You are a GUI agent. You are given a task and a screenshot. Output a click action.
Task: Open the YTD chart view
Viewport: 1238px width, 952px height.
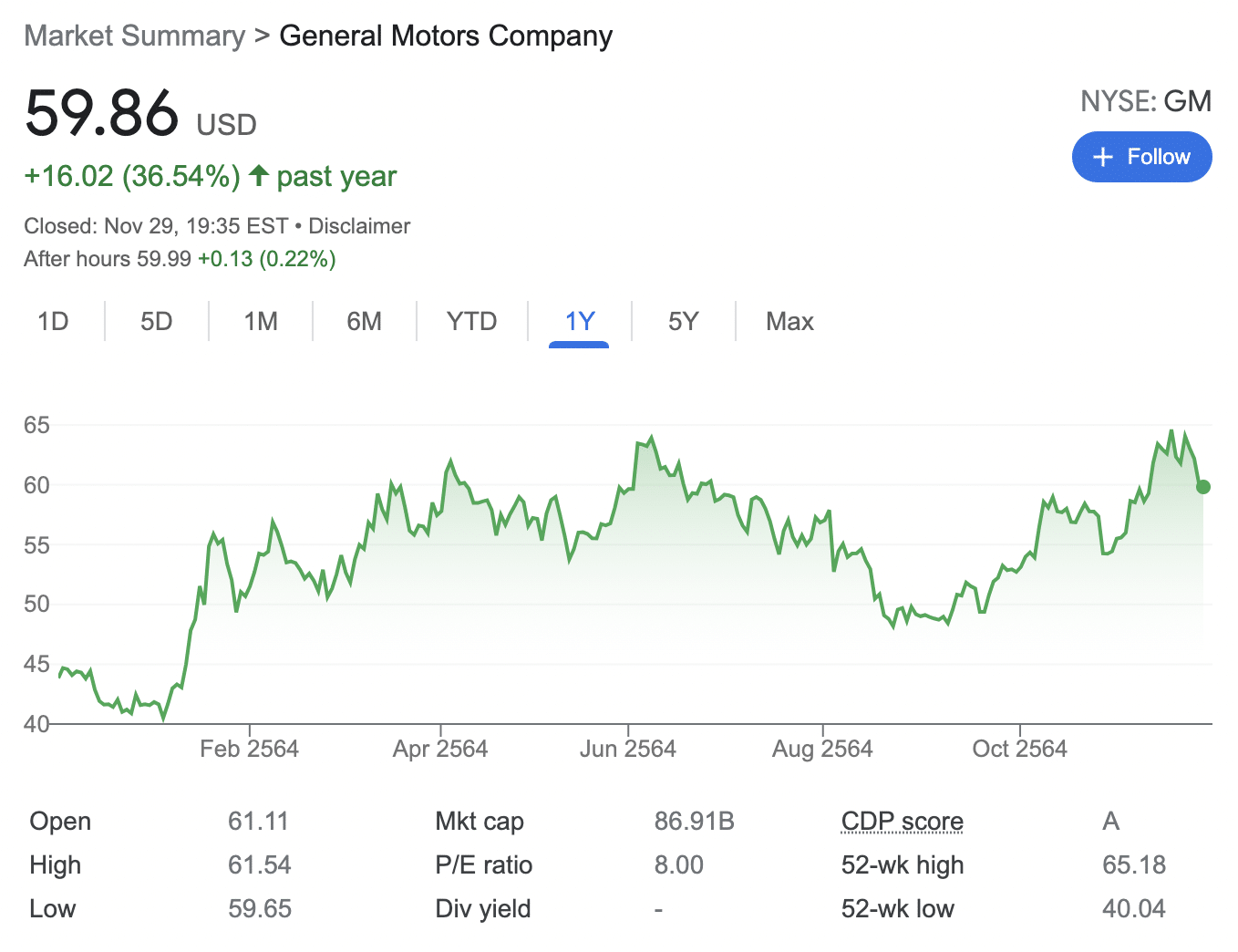tap(471, 321)
